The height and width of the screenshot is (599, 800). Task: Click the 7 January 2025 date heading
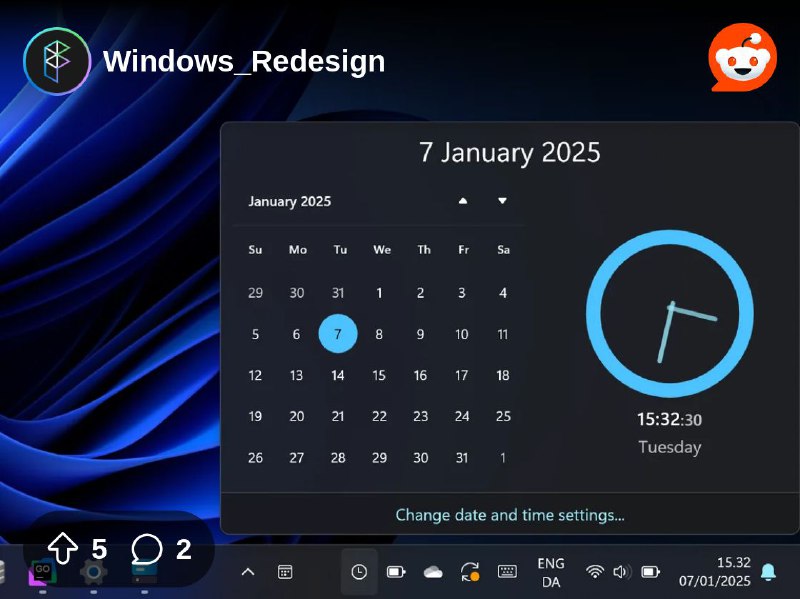point(510,153)
